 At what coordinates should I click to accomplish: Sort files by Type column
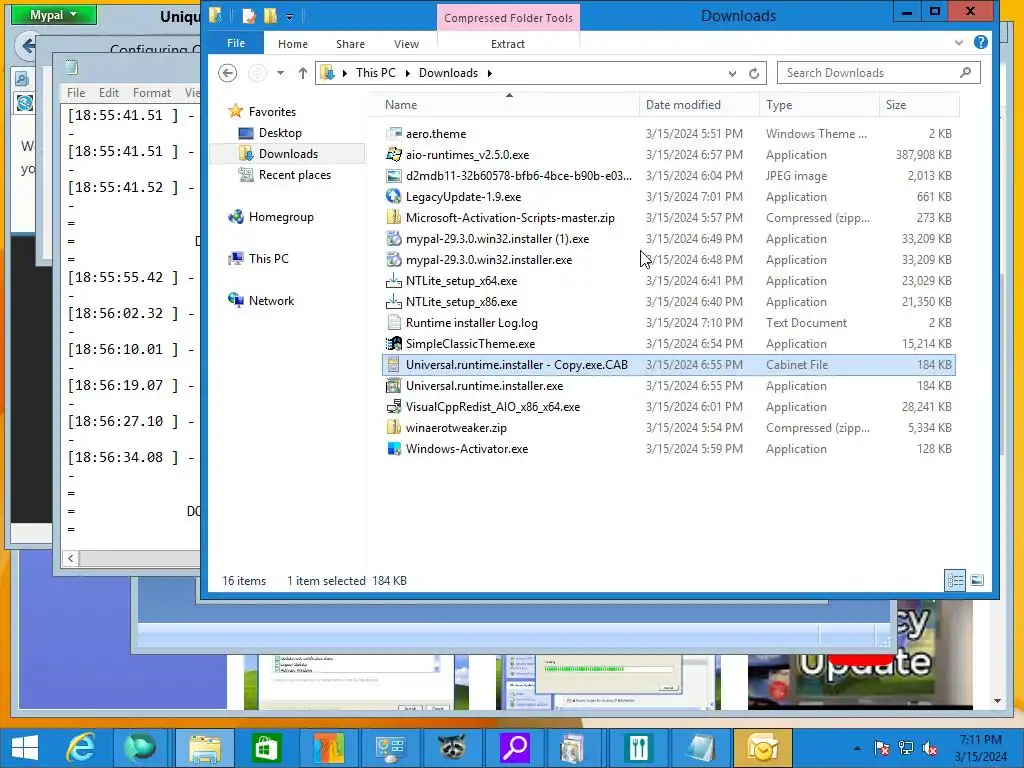(x=819, y=104)
